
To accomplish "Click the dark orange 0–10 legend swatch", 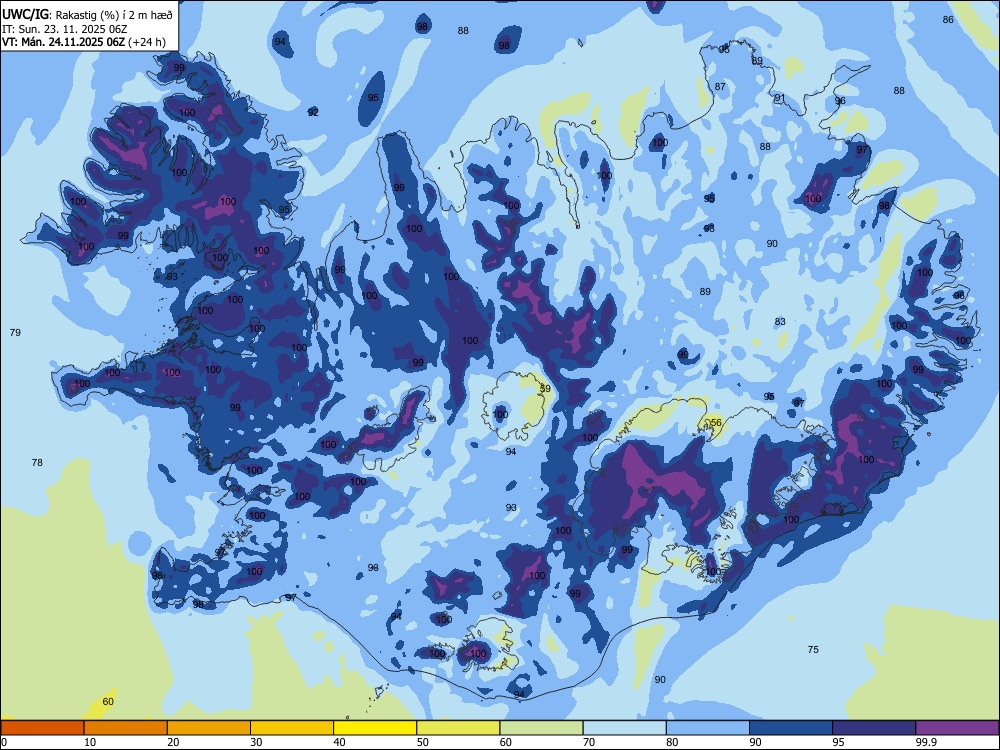I will coord(42,728).
